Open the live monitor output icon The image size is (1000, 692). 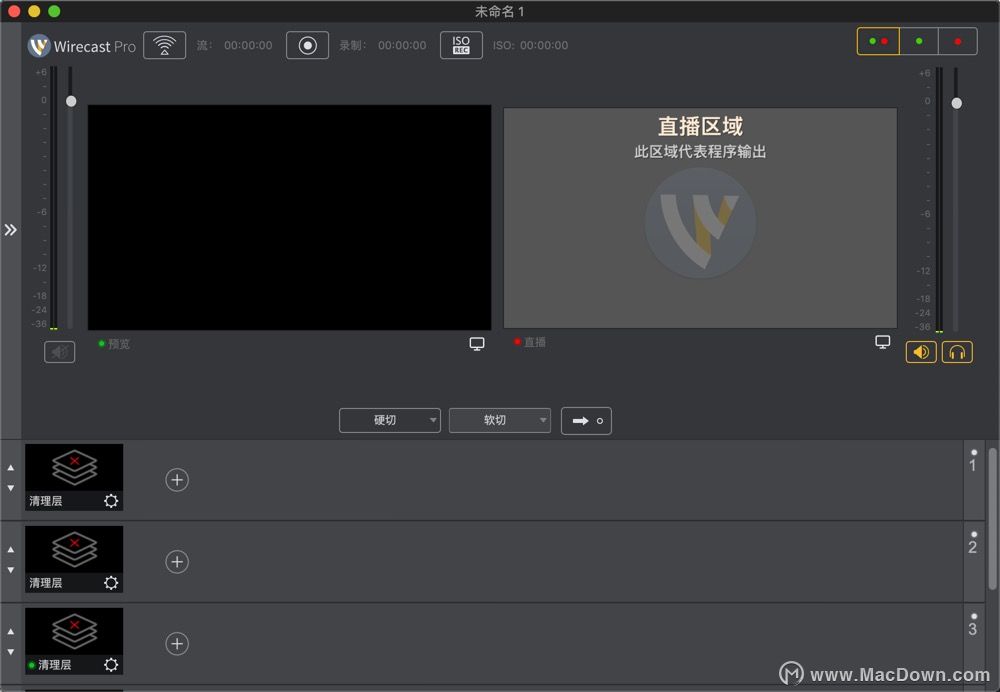882,342
